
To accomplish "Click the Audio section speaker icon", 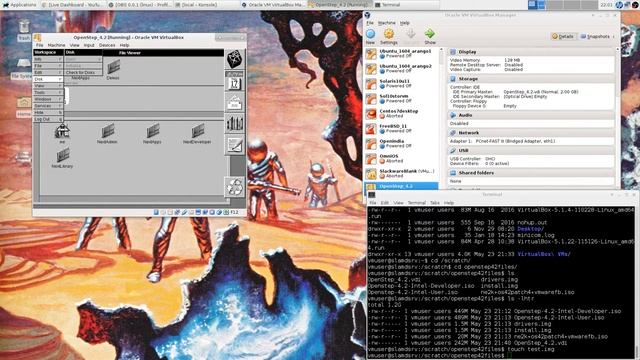I will tap(453, 115).
